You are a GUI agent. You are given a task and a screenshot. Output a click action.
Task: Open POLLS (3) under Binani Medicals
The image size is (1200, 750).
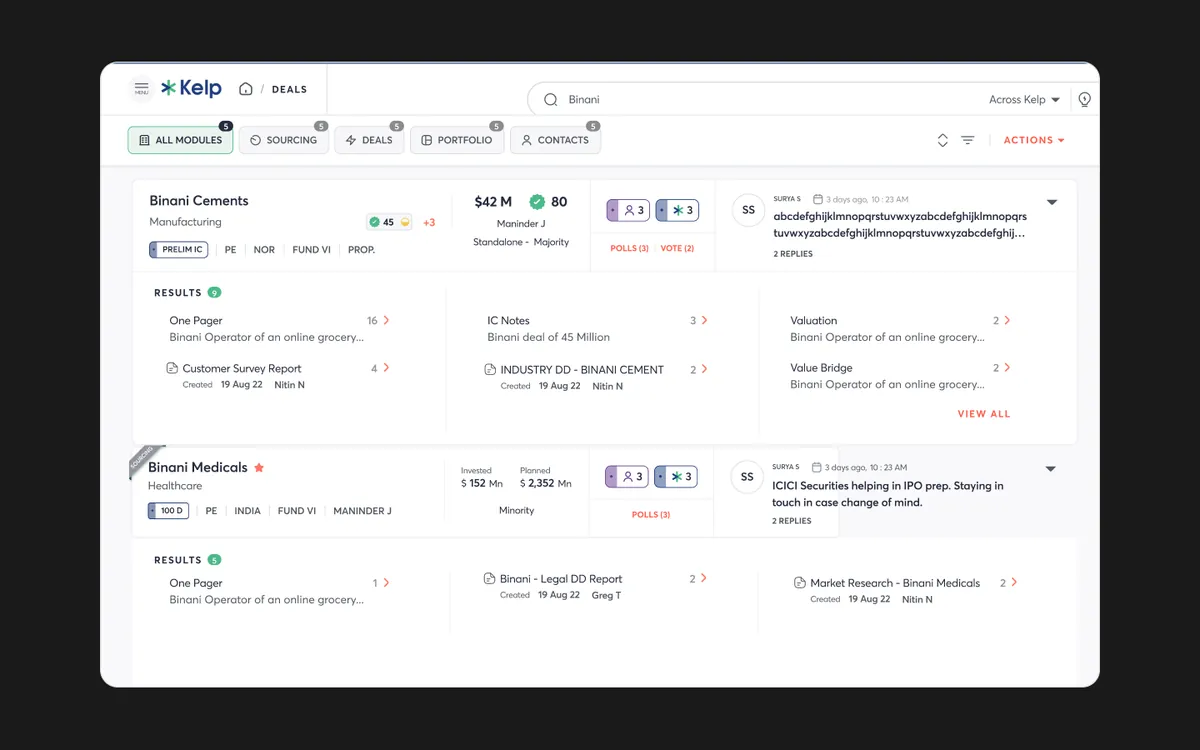click(651, 515)
